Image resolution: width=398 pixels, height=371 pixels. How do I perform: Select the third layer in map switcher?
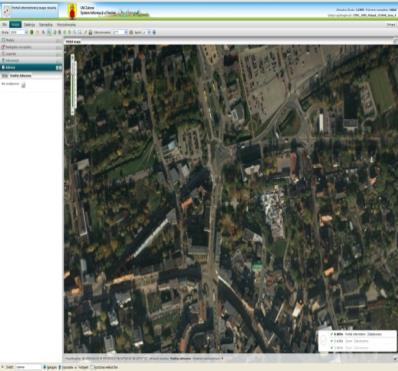[x=348, y=348]
